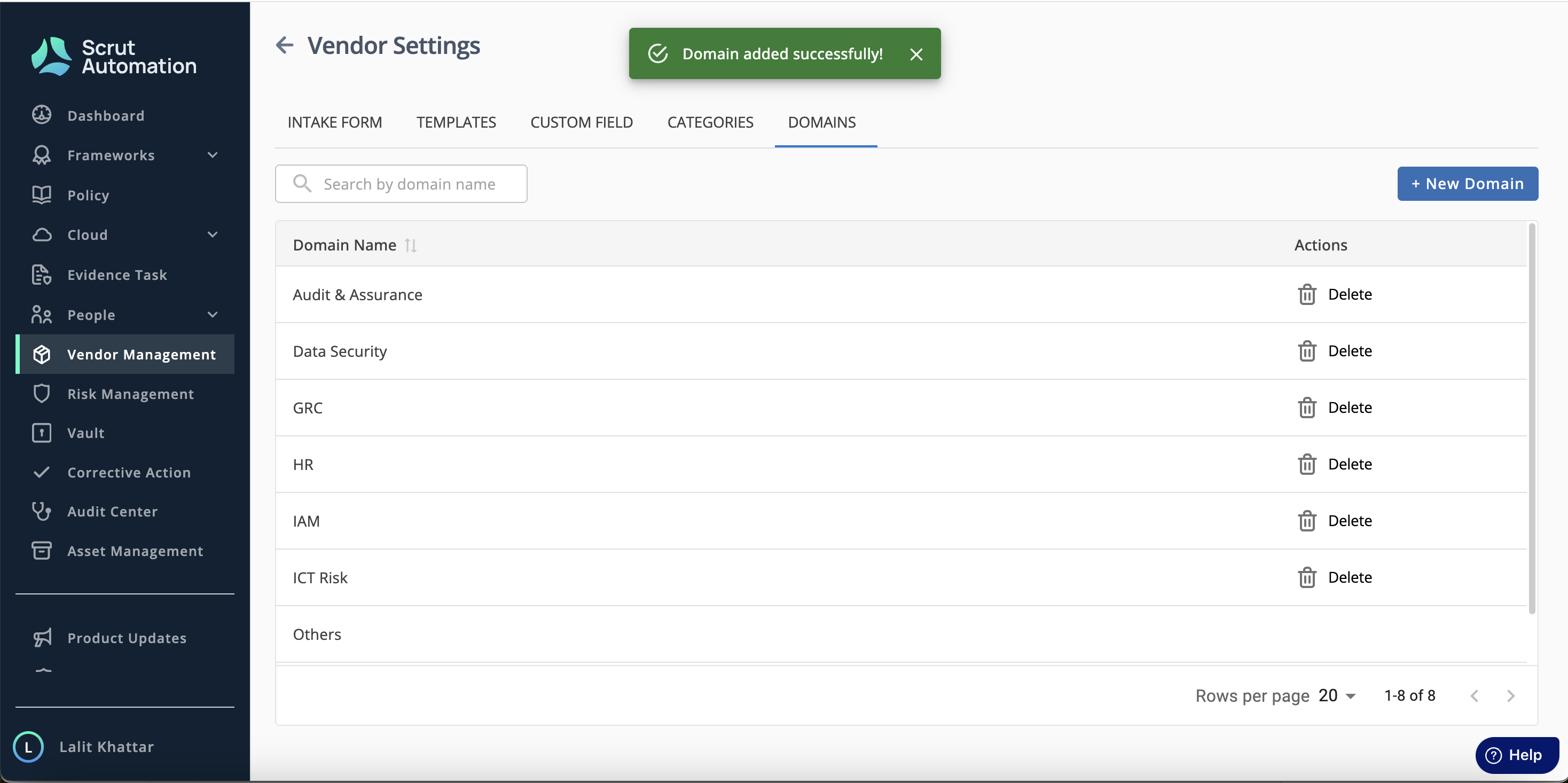Click the Cloud sidebar icon
The width and height of the screenshot is (1568, 783).
(x=42, y=234)
